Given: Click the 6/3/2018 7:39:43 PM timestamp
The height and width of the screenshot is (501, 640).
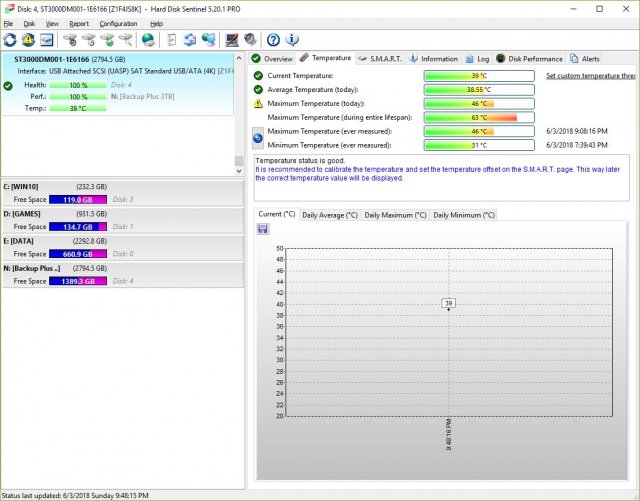Looking at the screenshot, I should point(577,145).
